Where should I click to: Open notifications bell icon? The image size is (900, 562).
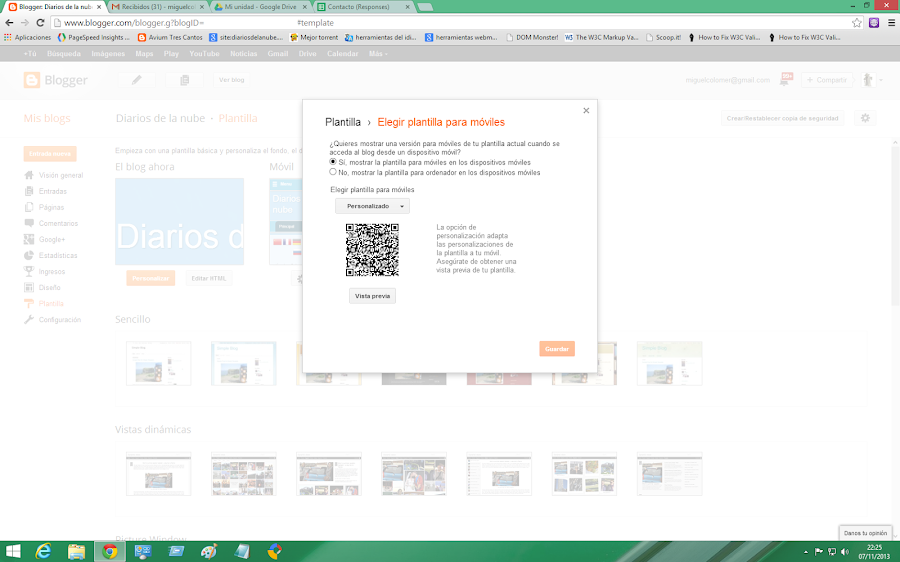[785, 79]
